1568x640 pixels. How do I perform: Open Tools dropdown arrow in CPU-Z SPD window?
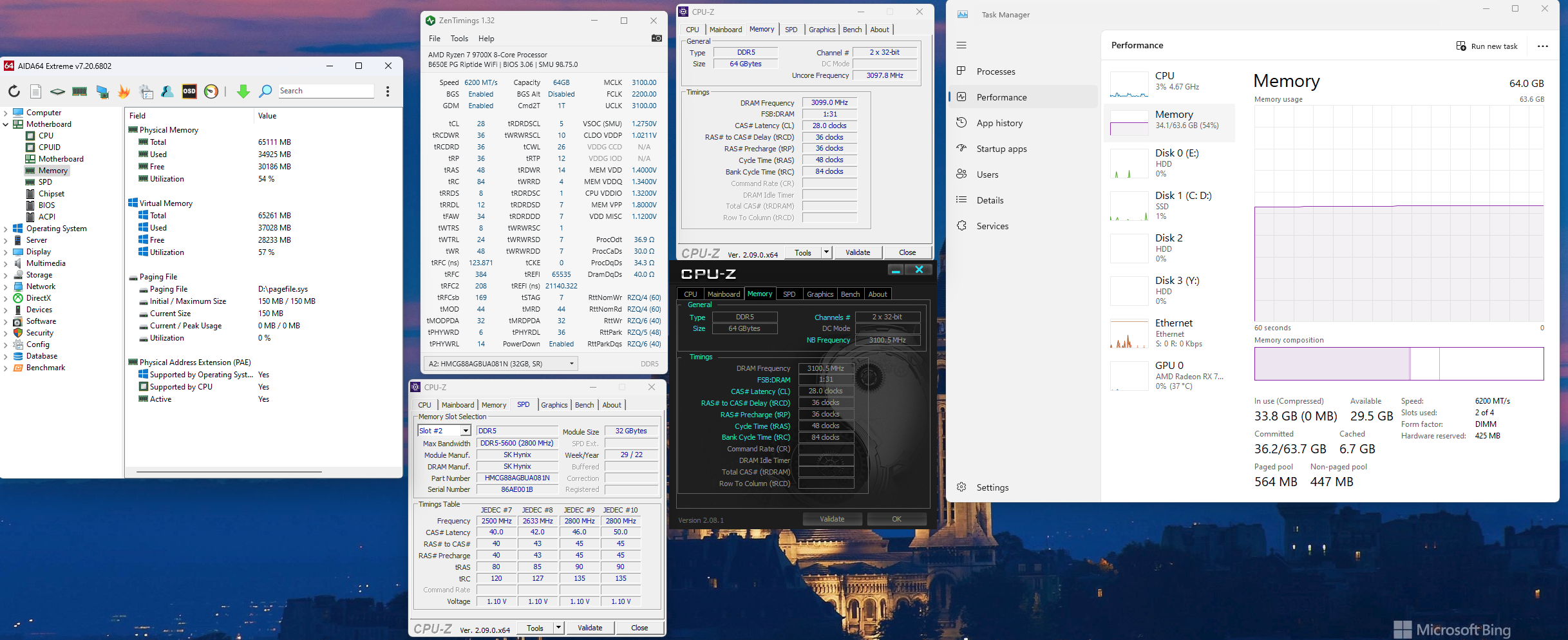click(558, 628)
